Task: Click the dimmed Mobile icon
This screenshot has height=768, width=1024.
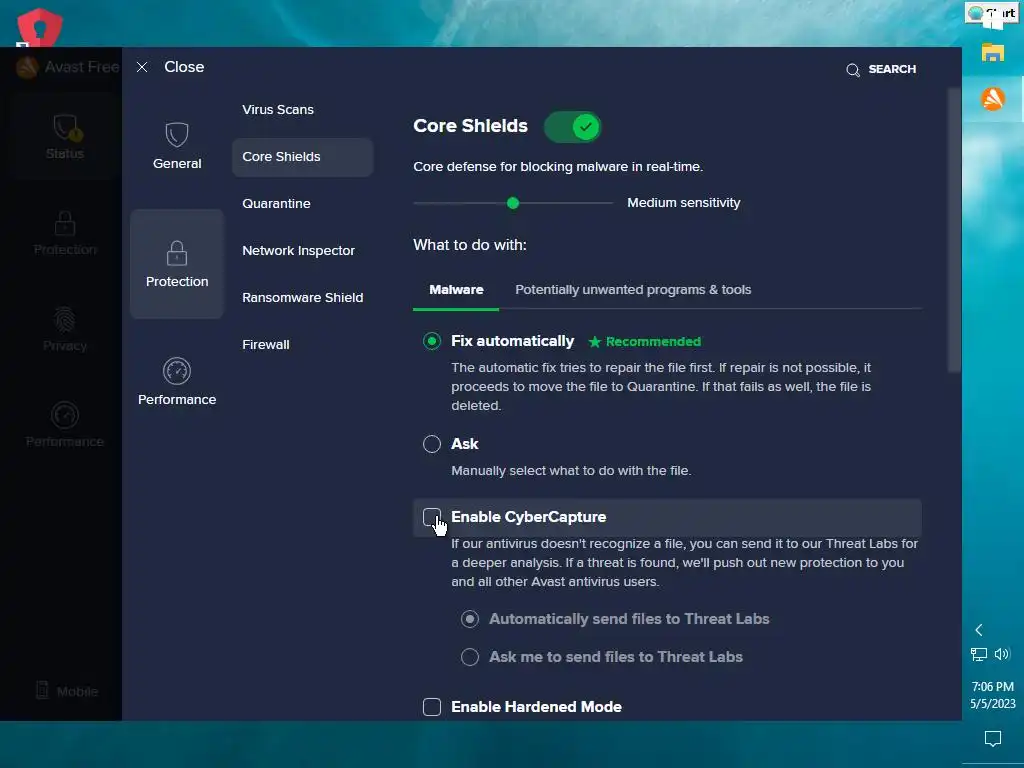Action: point(42,690)
